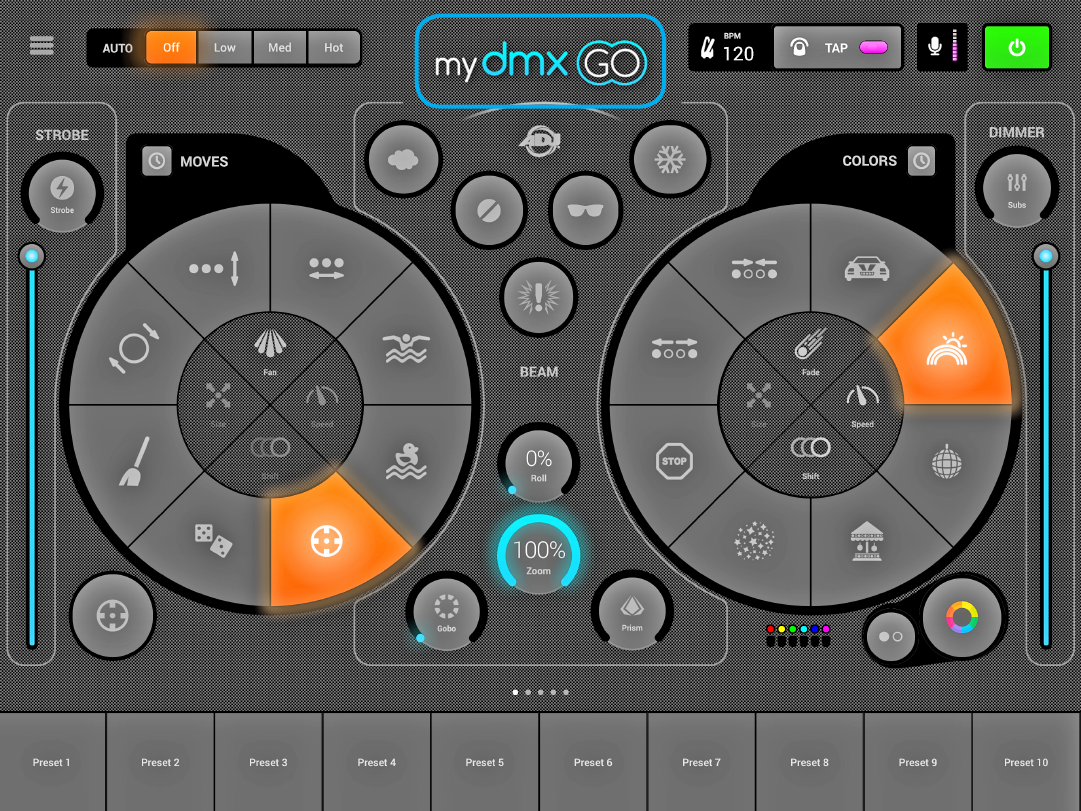Tap the TAP tempo button
Viewport: 1081px width, 811px height.
click(x=837, y=48)
